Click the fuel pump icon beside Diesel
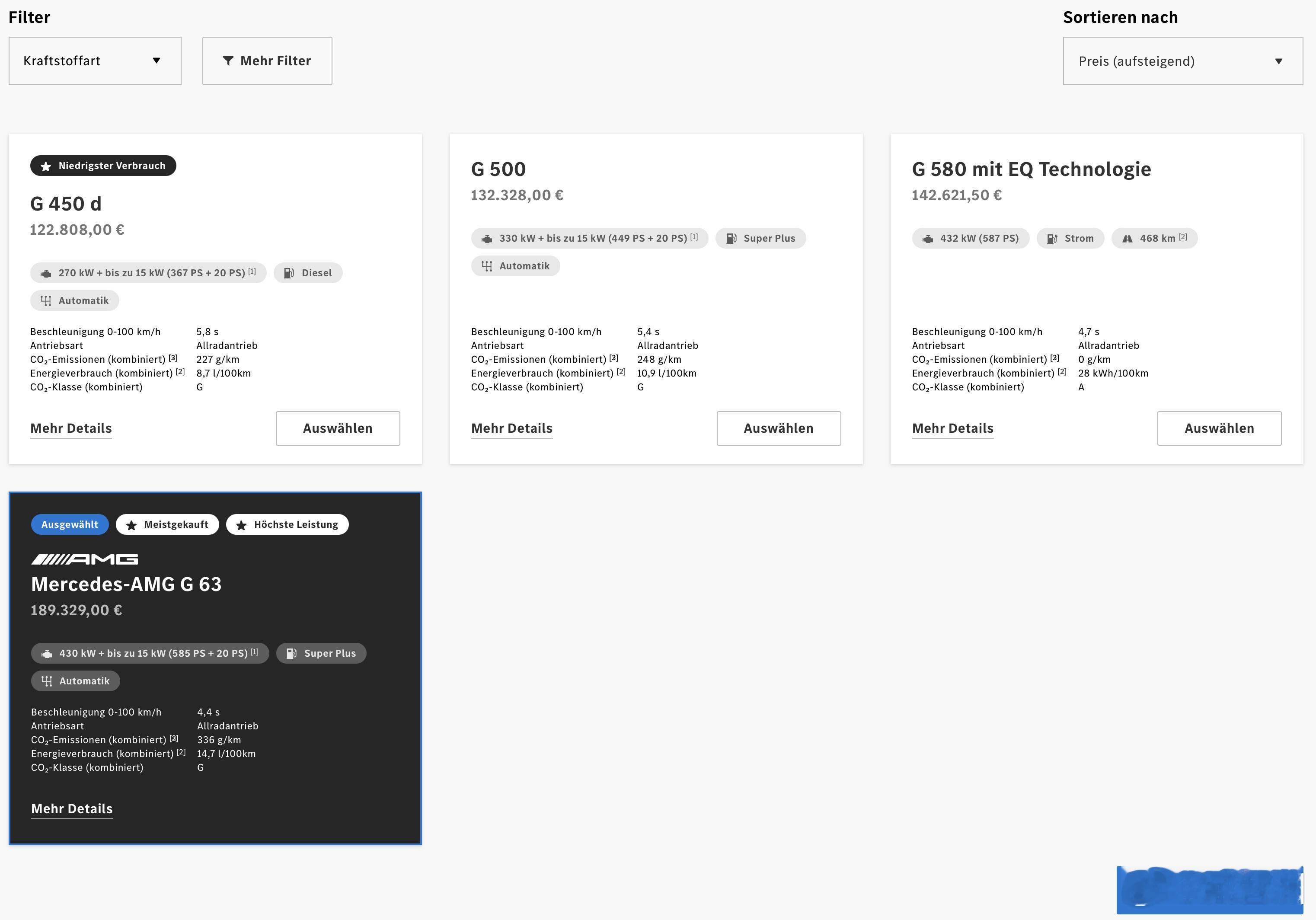 click(289, 273)
